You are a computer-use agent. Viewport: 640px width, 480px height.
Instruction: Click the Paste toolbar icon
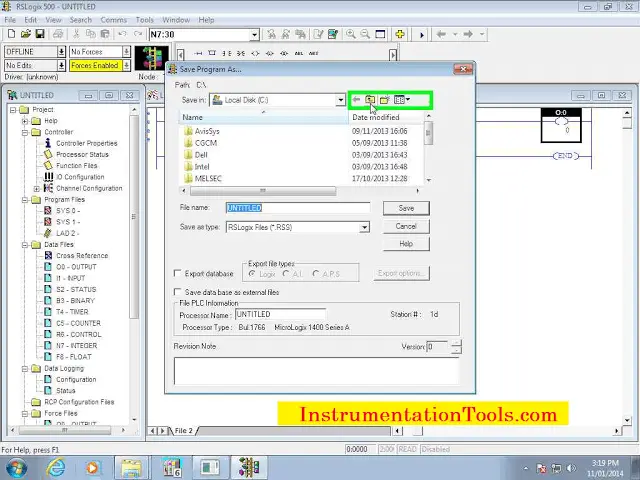point(105,34)
